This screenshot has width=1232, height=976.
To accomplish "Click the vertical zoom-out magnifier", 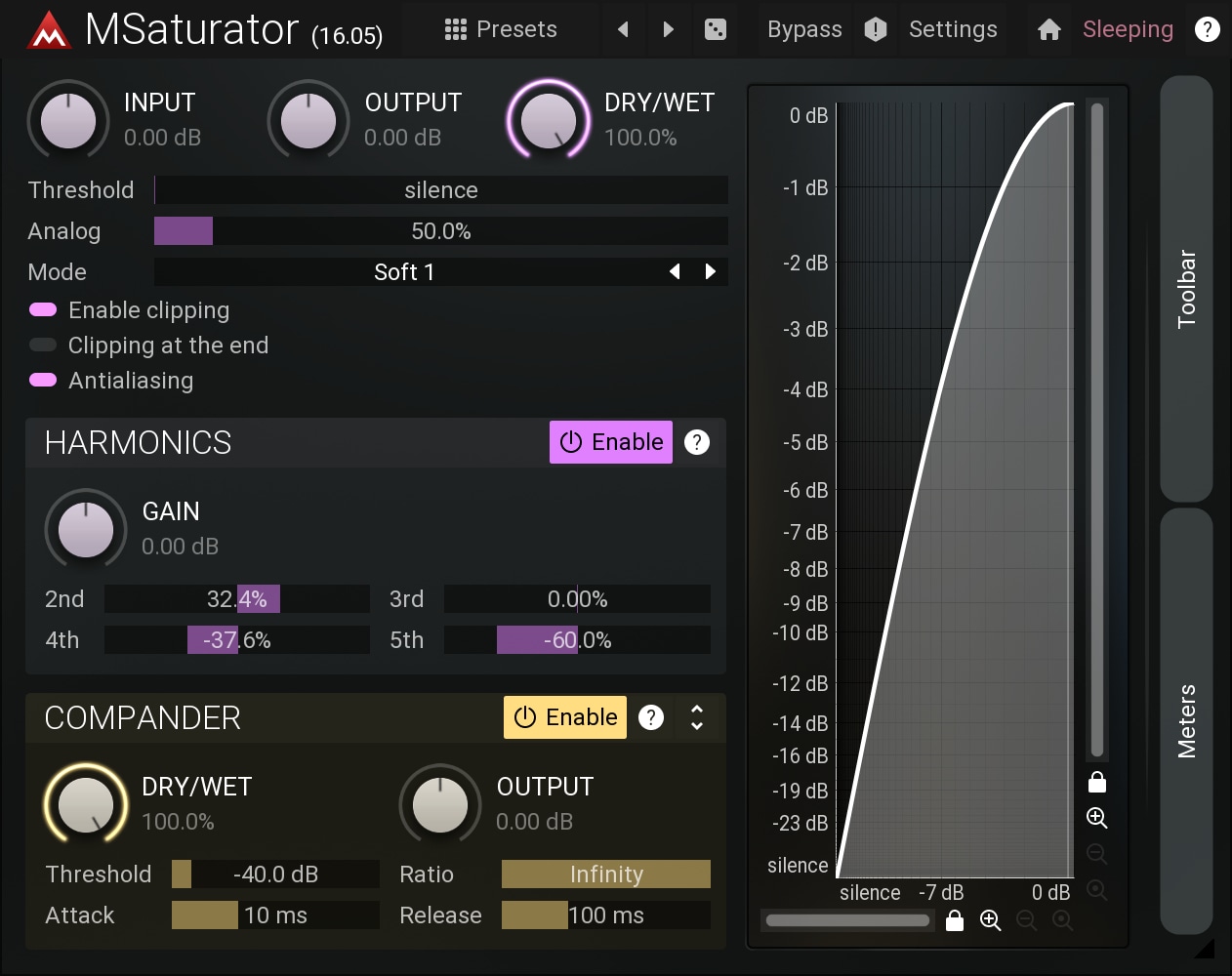I will click(1097, 854).
